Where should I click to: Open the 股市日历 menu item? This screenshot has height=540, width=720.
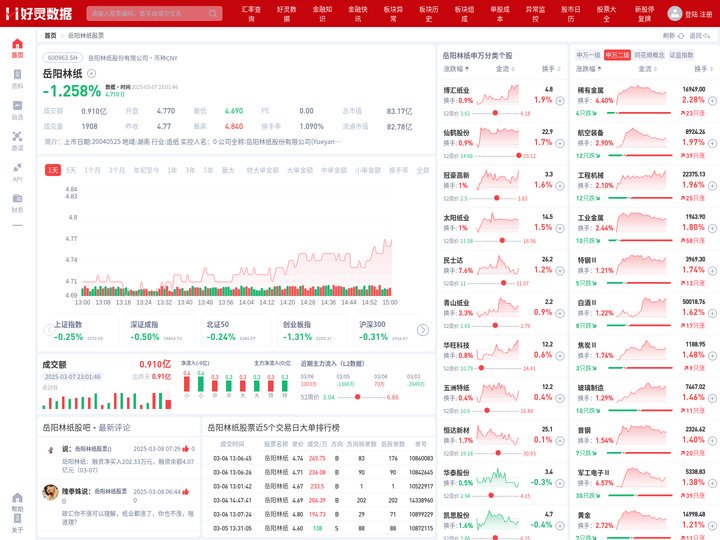point(571,14)
